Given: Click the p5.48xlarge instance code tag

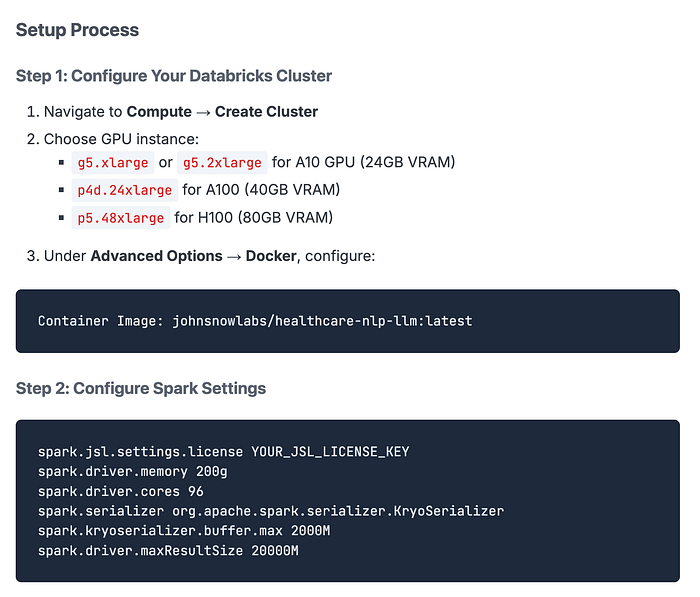Looking at the screenshot, I should (121, 218).
